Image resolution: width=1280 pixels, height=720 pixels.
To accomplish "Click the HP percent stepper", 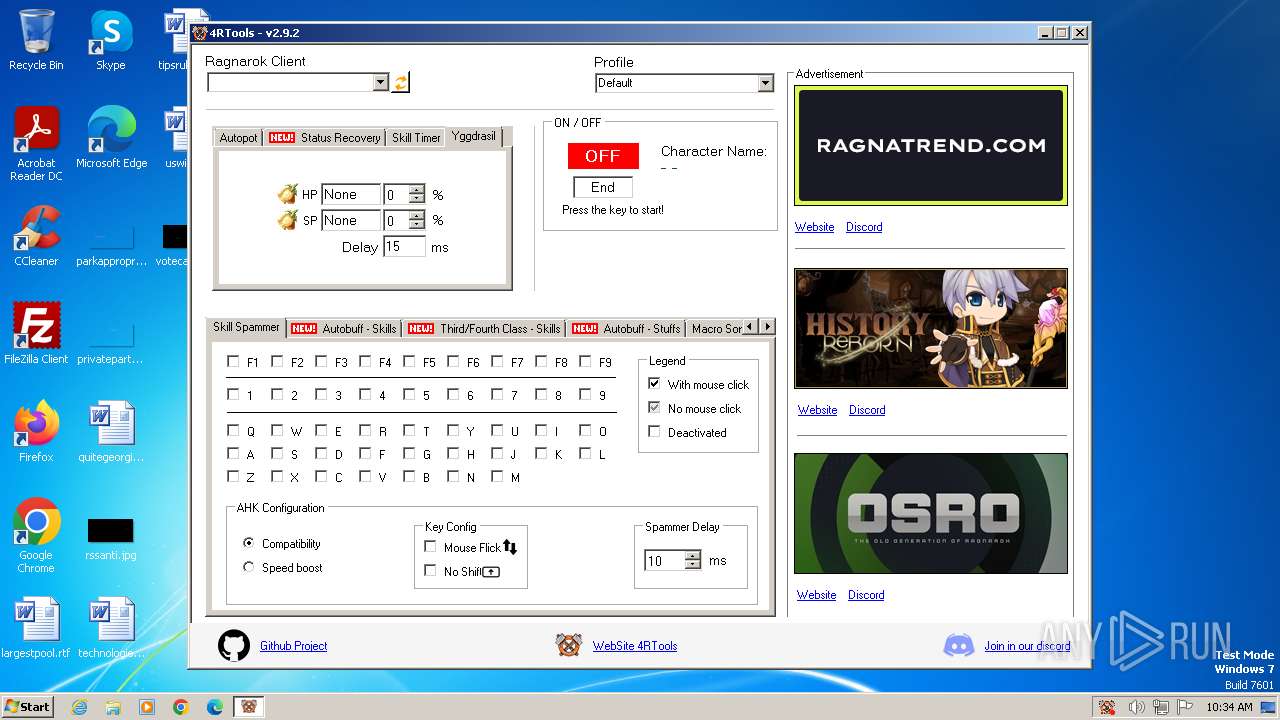I will tap(417, 194).
